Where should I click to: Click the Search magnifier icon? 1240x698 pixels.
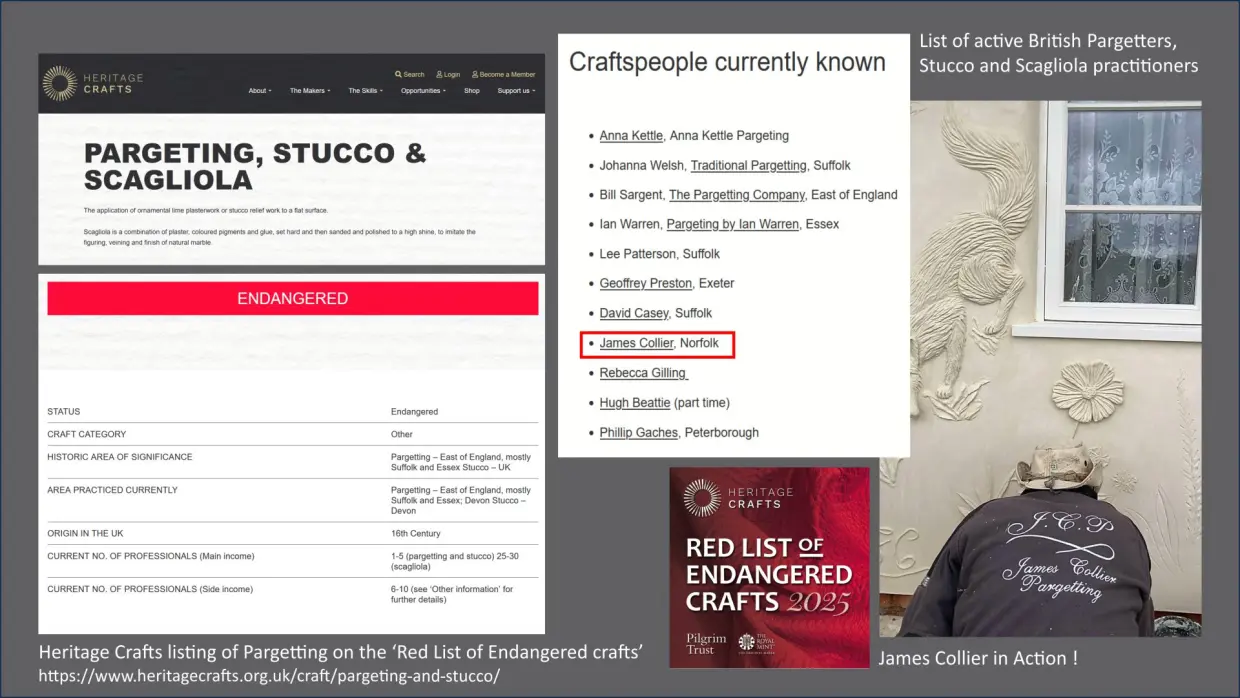click(x=398, y=74)
